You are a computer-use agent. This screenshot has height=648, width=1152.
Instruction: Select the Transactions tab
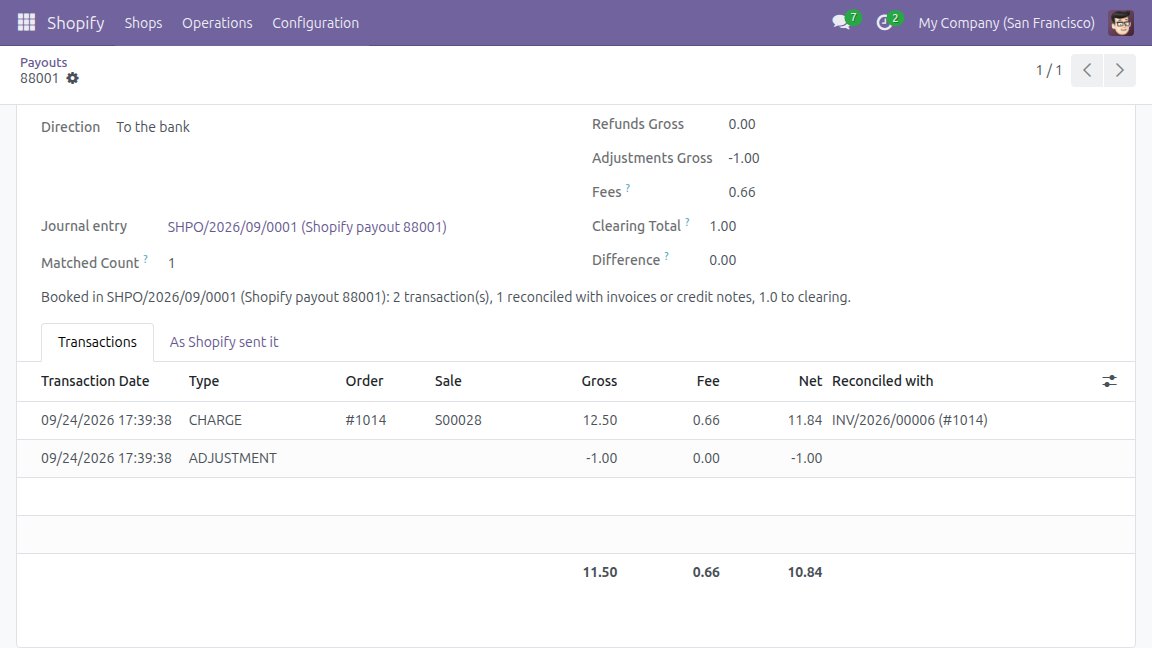coord(97,342)
